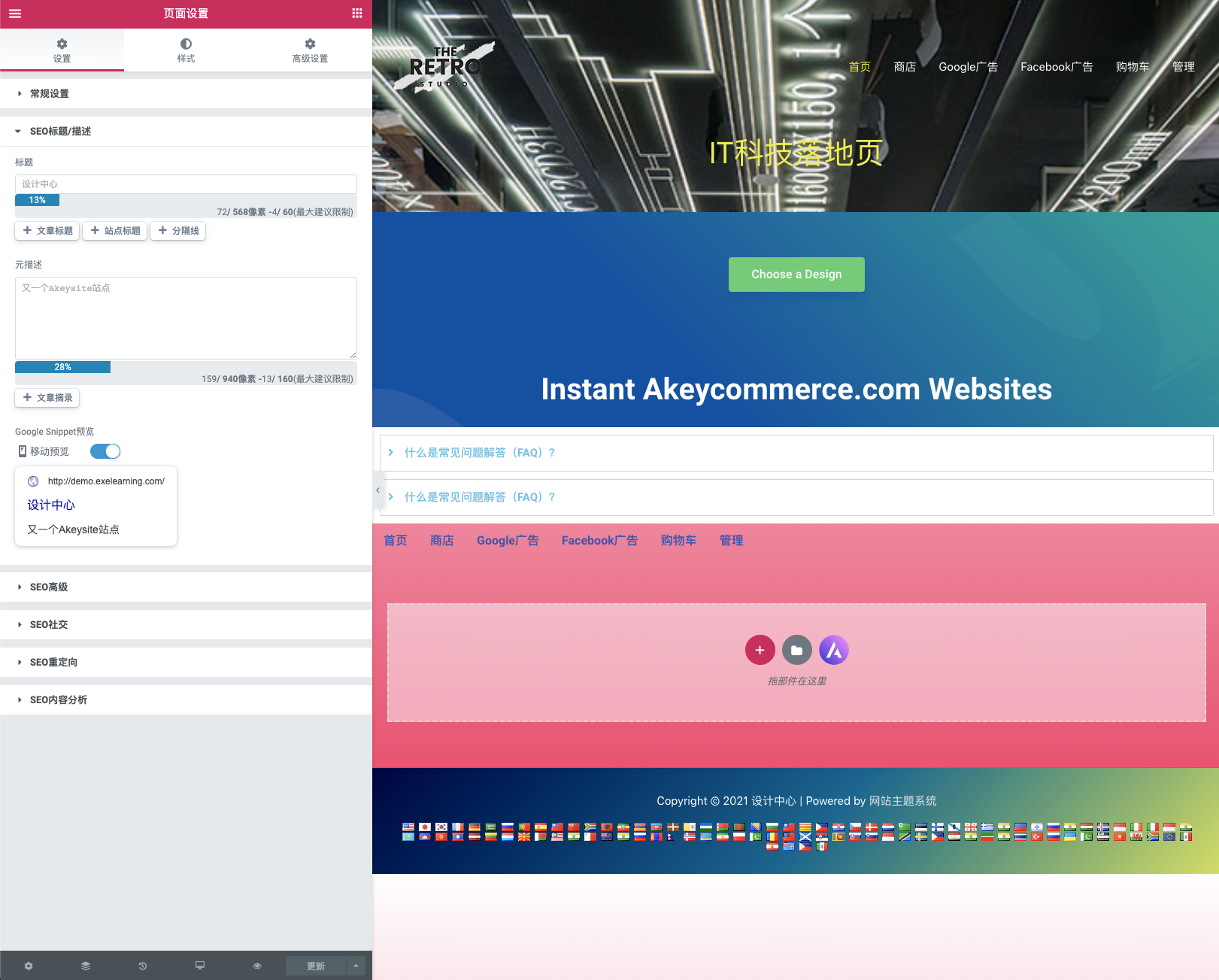
Task: Click the Choose a Design button
Action: pos(796,275)
